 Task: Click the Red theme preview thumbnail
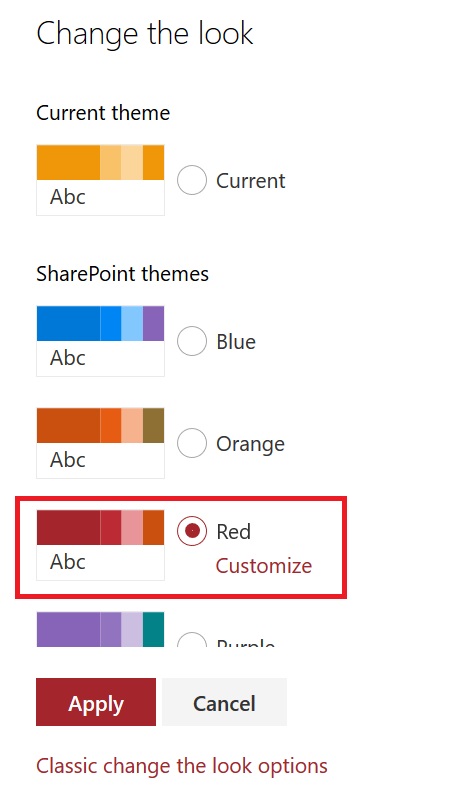click(x=101, y=545)
